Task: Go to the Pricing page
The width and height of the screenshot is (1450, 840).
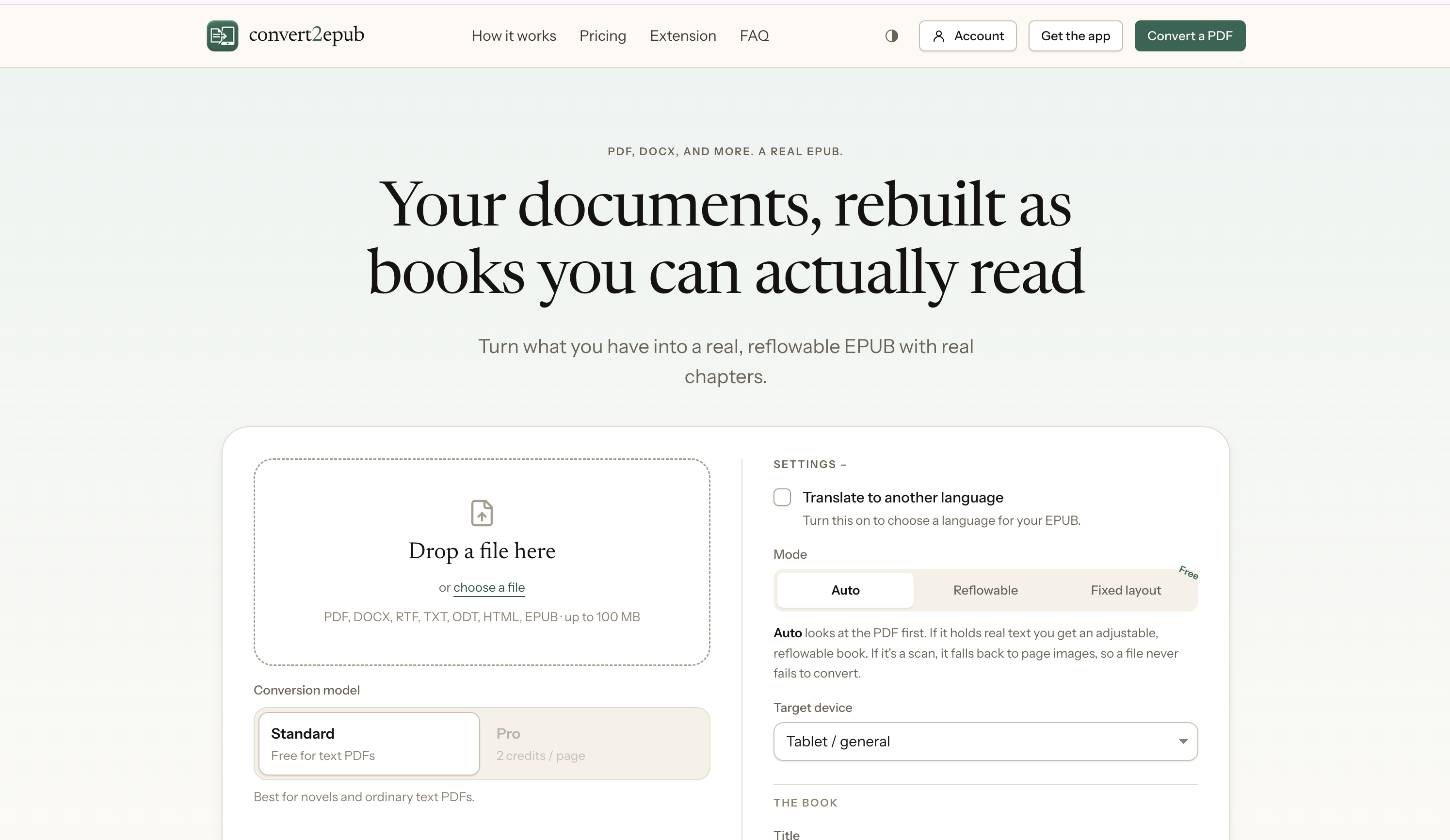Action: click(602, 36)
